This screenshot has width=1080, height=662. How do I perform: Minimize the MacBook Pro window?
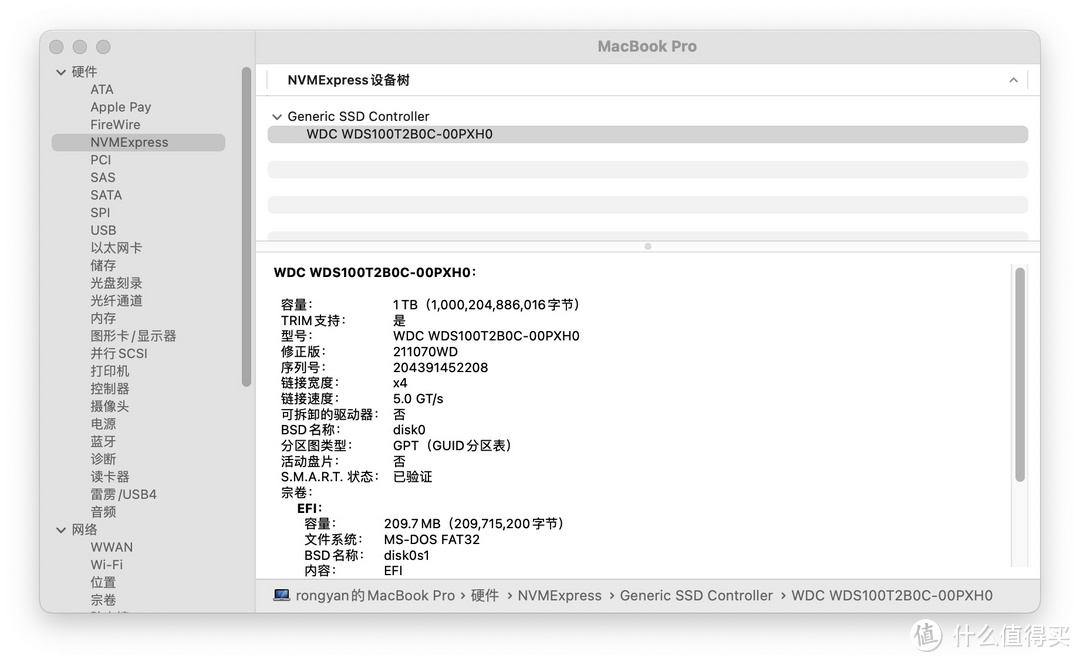(80, 47)
